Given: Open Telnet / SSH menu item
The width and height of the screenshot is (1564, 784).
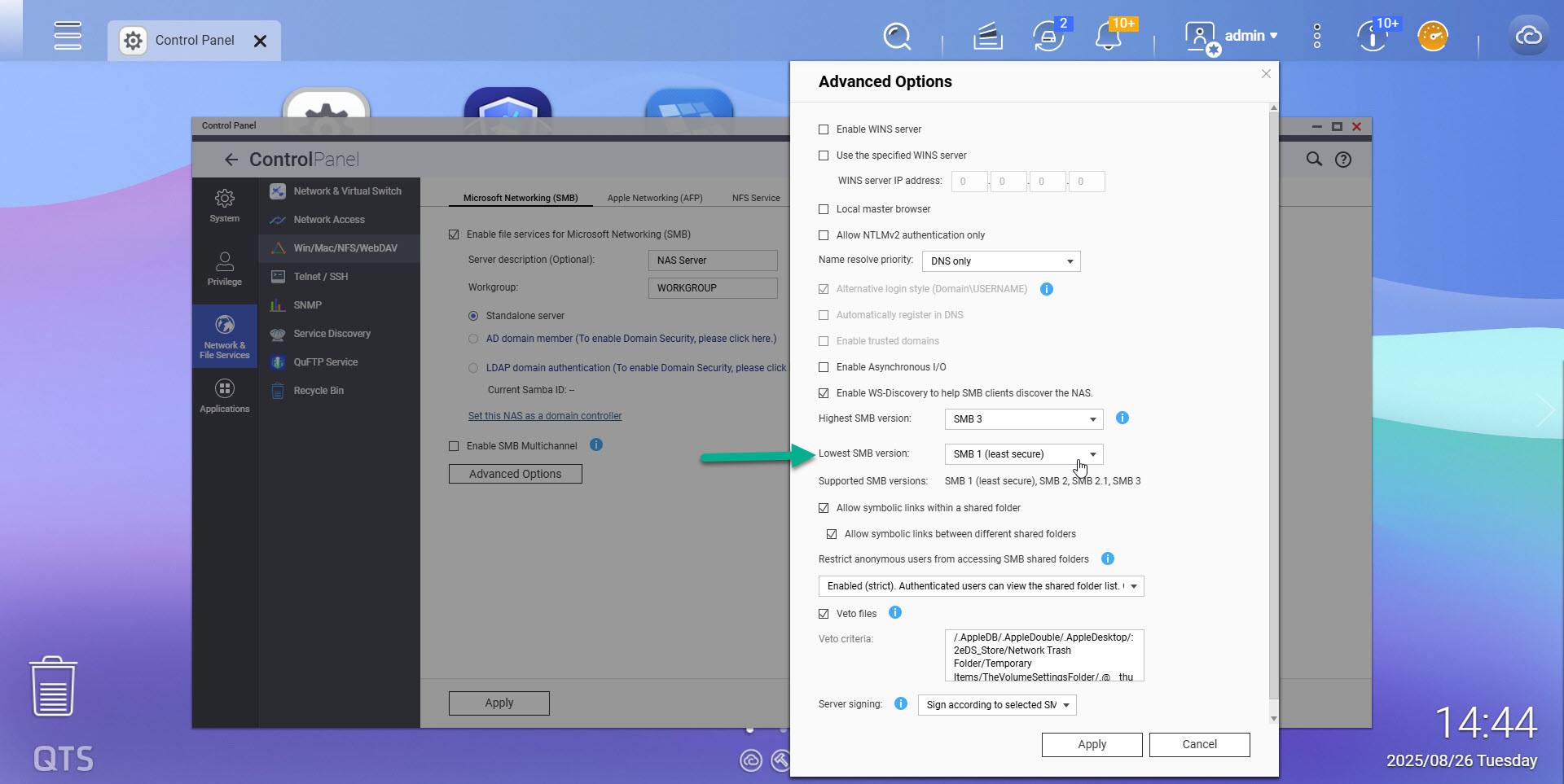Looking at the screenshot, I should pyautogui.click(x=340, y=277).
